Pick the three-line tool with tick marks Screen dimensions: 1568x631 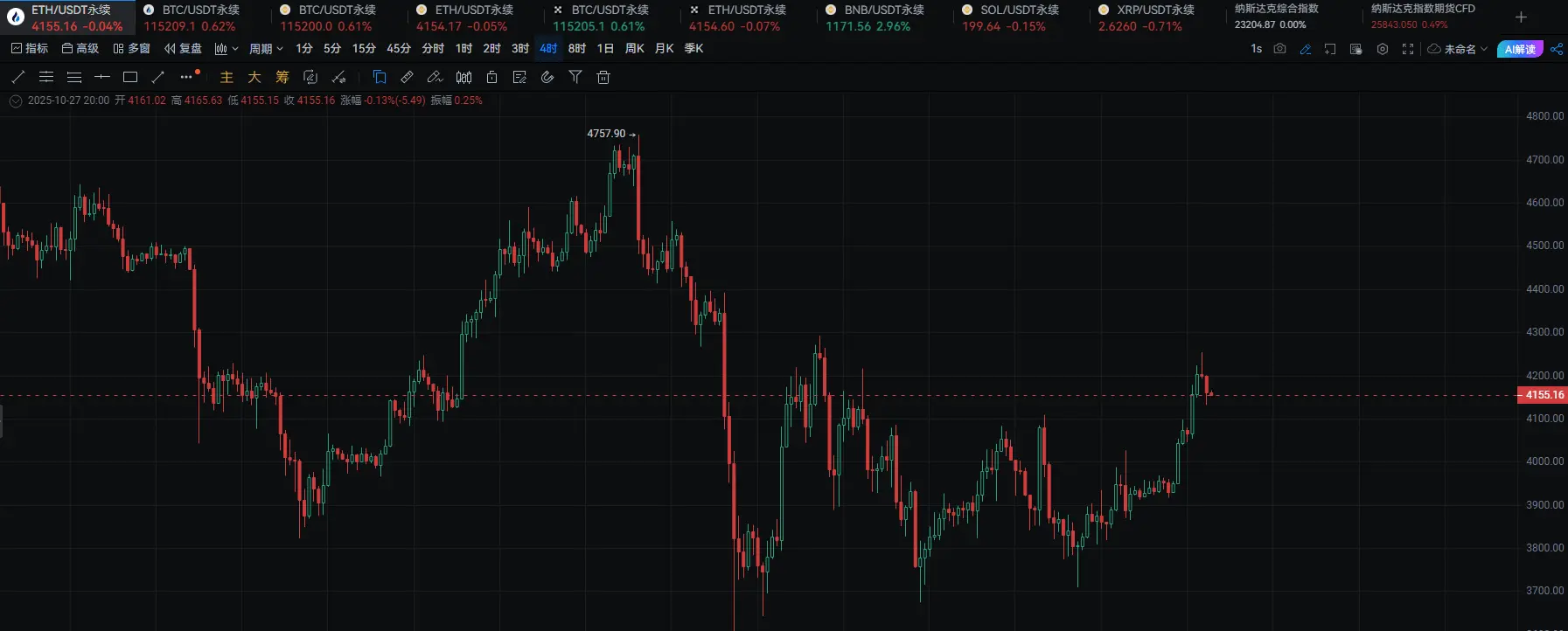[46, 77]
